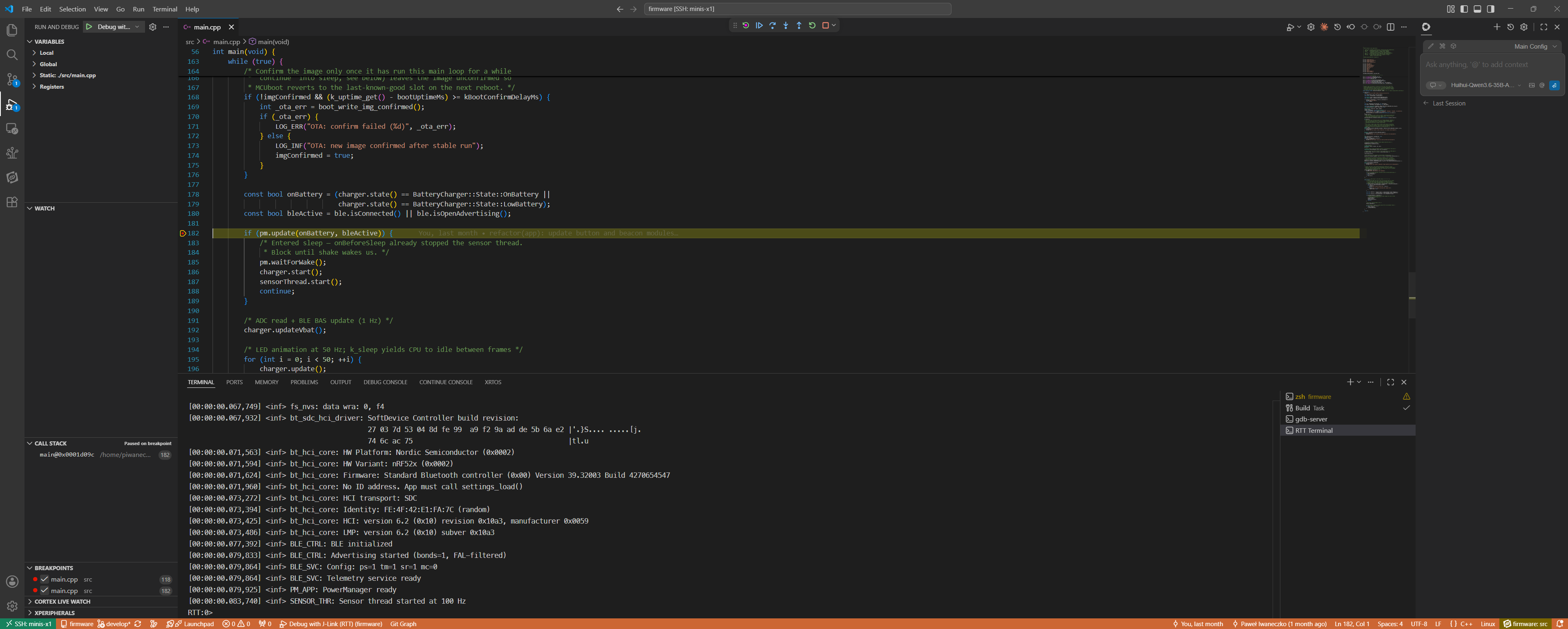Toggle the primary side bar visibility
Screen dimensions: 1568x629
pos(1464,9)
